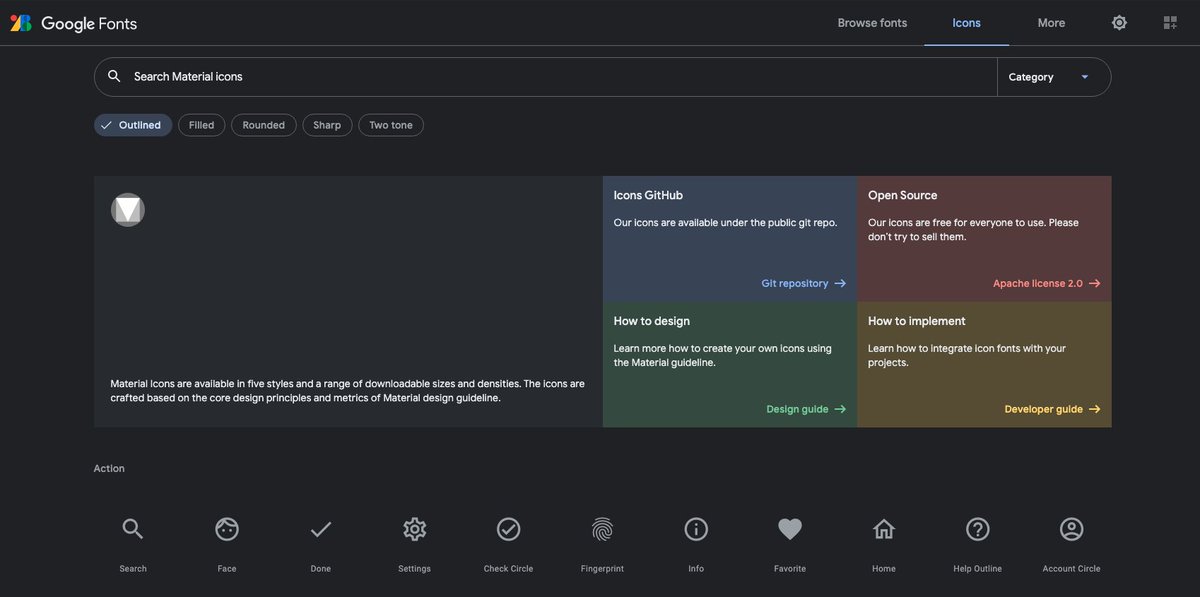
Task: Go to Browse fonts tab
Action: 872,23
